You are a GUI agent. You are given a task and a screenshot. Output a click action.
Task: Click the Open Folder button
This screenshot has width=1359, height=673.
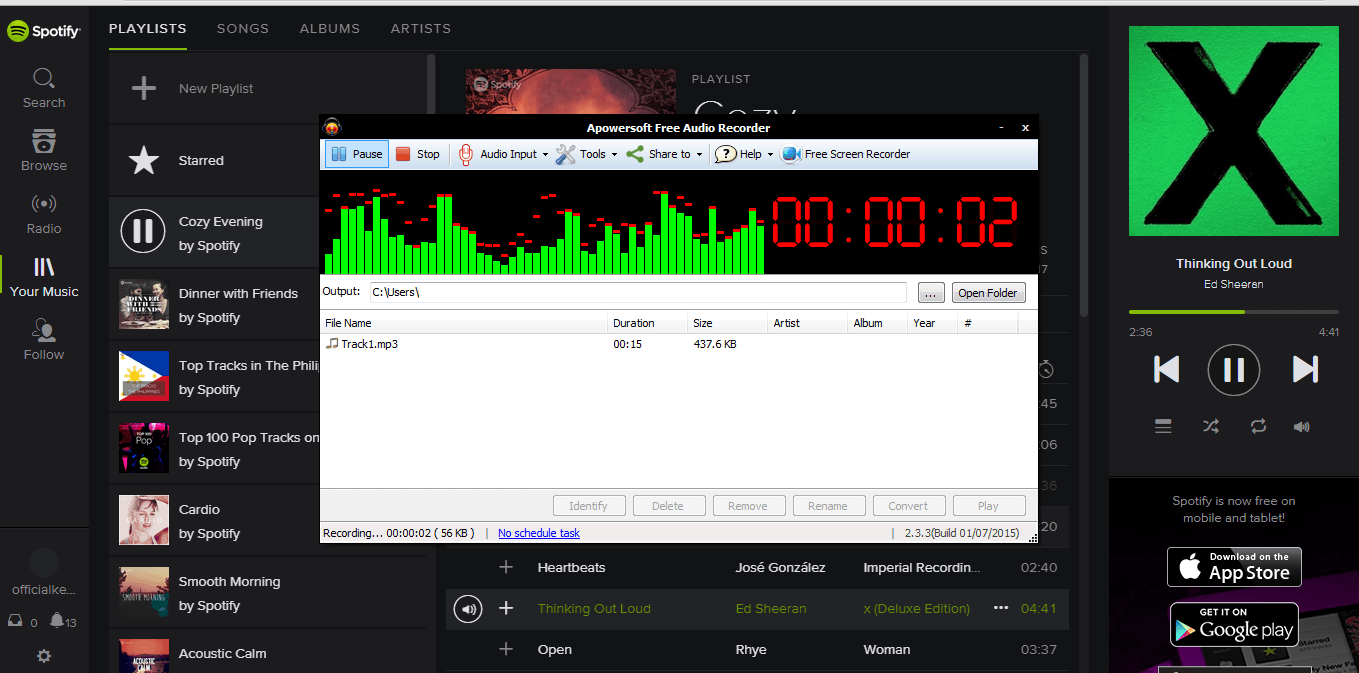[x=988, y=293]
